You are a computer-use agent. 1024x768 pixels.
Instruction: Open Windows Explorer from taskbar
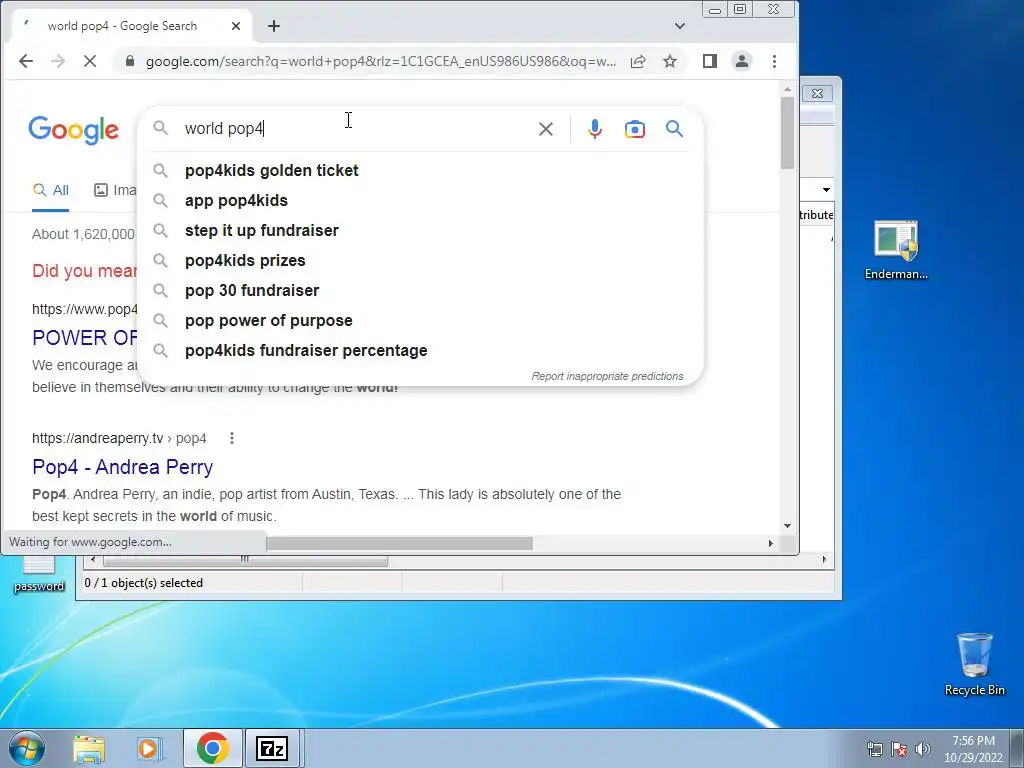pyautogui.click(x=89, y=748)
